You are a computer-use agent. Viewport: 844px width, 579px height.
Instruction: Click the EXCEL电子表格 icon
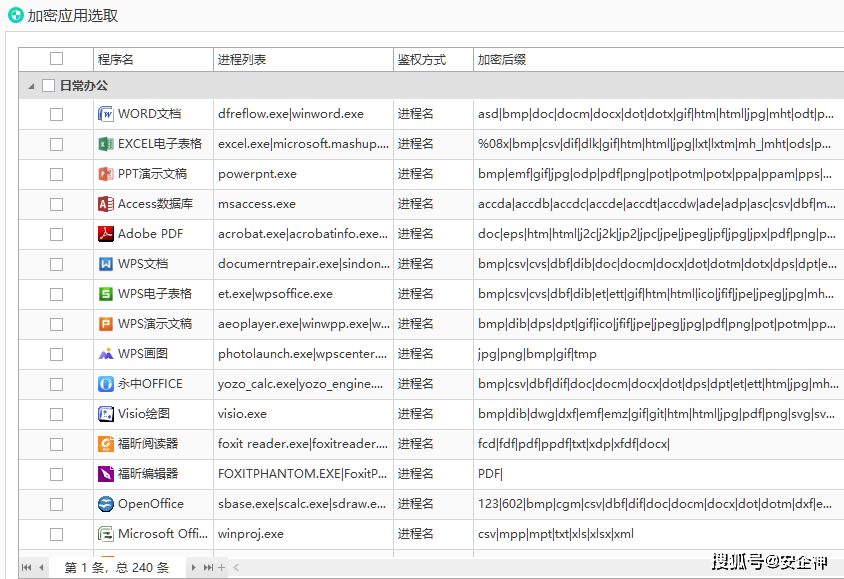(106, 144)
